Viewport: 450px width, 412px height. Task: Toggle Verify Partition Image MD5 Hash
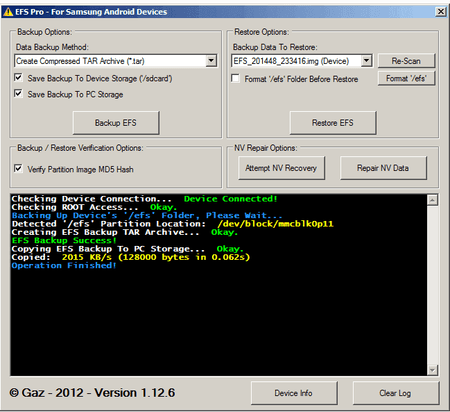tap(18, 168)
